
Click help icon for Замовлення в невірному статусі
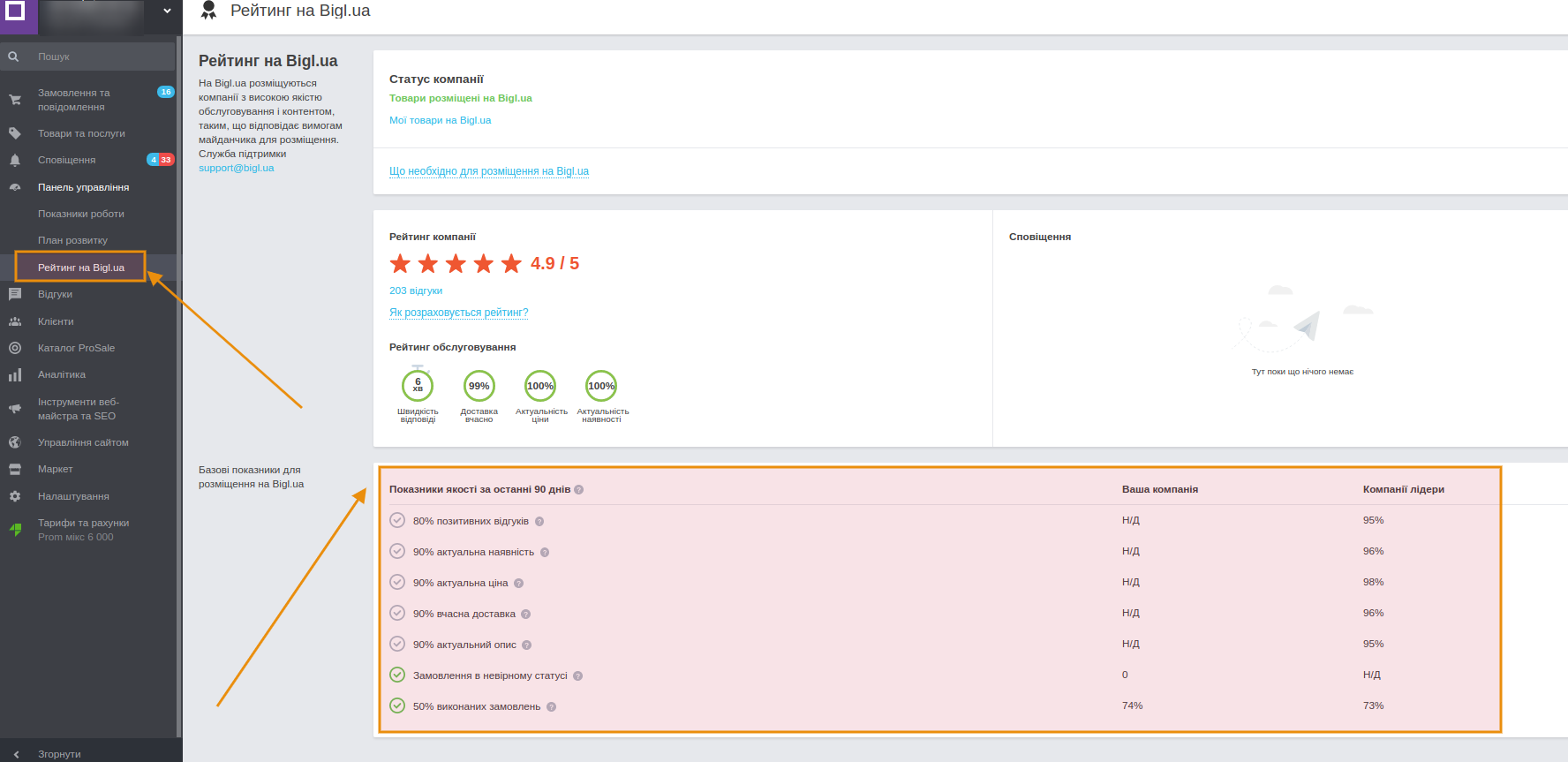click(x=578, y=676)
